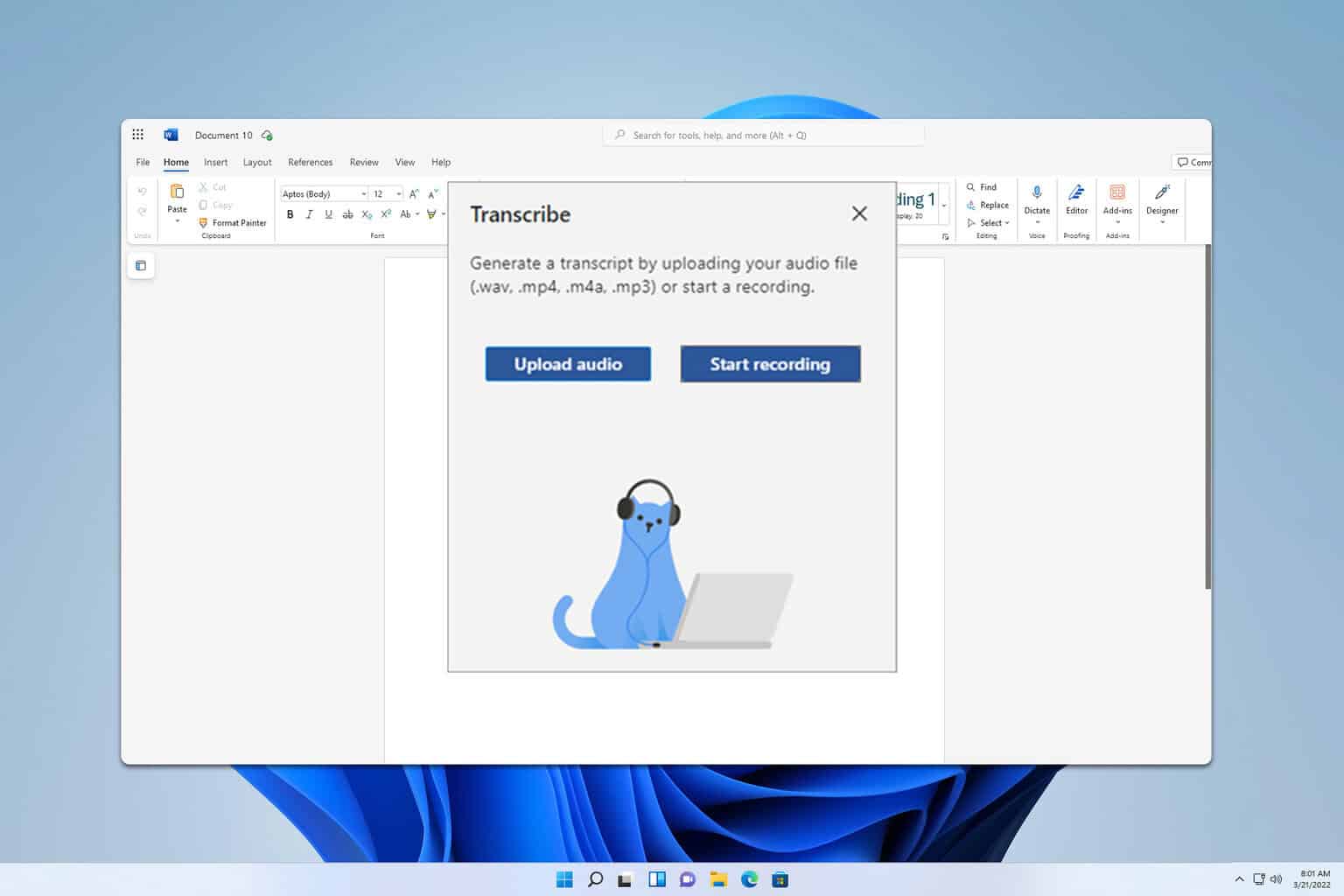1344x896 pixels.
Task: Open taskbar Search
Action: click(x=595, y=879)
